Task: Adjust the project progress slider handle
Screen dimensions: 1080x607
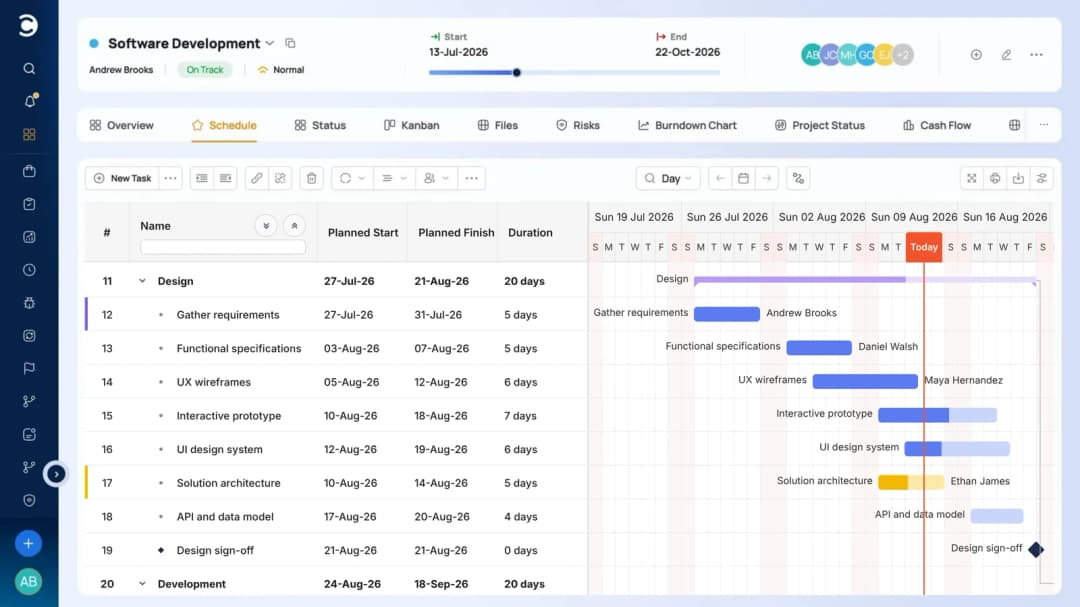Action: point(517,72)
